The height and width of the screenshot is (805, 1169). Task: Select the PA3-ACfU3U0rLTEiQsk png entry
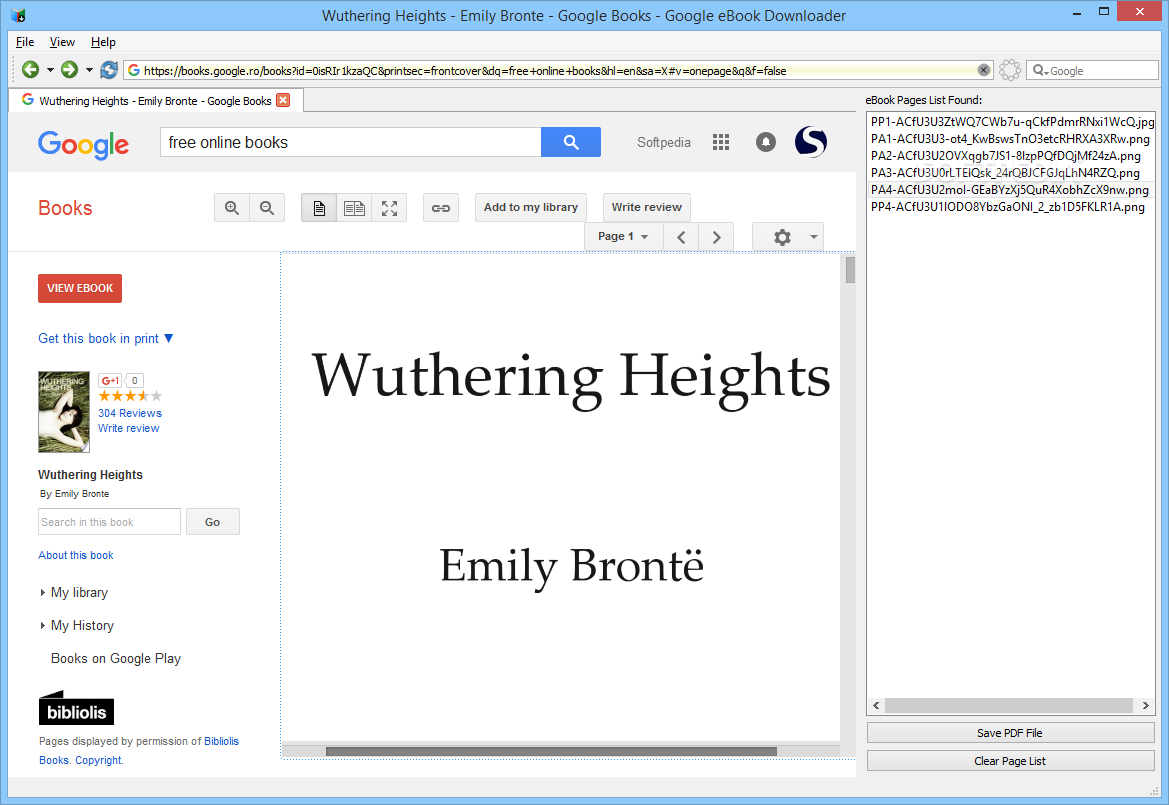[x=1011, y=173]
